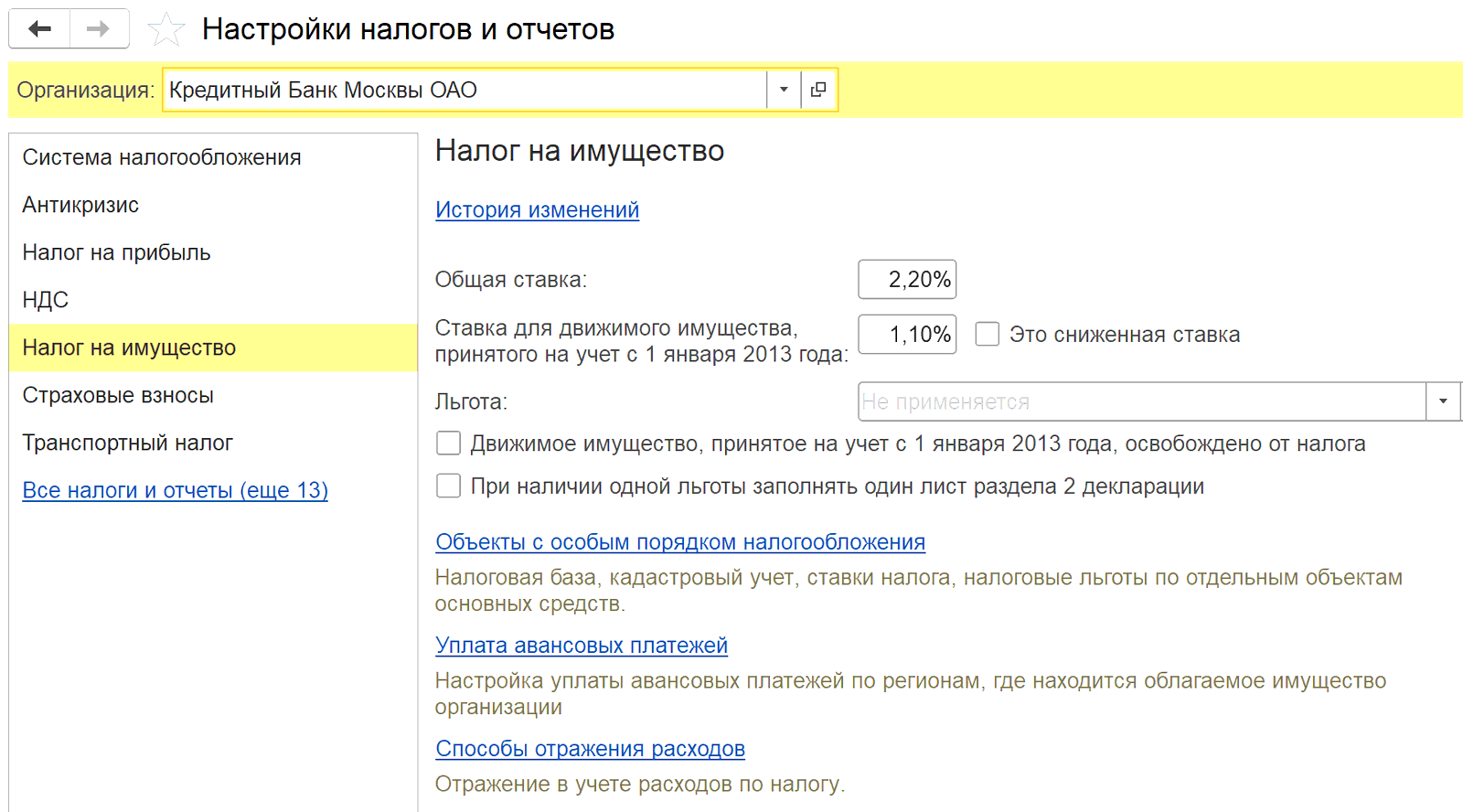This screenshot has height=812, width=1463.
Task: Add page to favorites with star icon
Action: coord(166,30)
